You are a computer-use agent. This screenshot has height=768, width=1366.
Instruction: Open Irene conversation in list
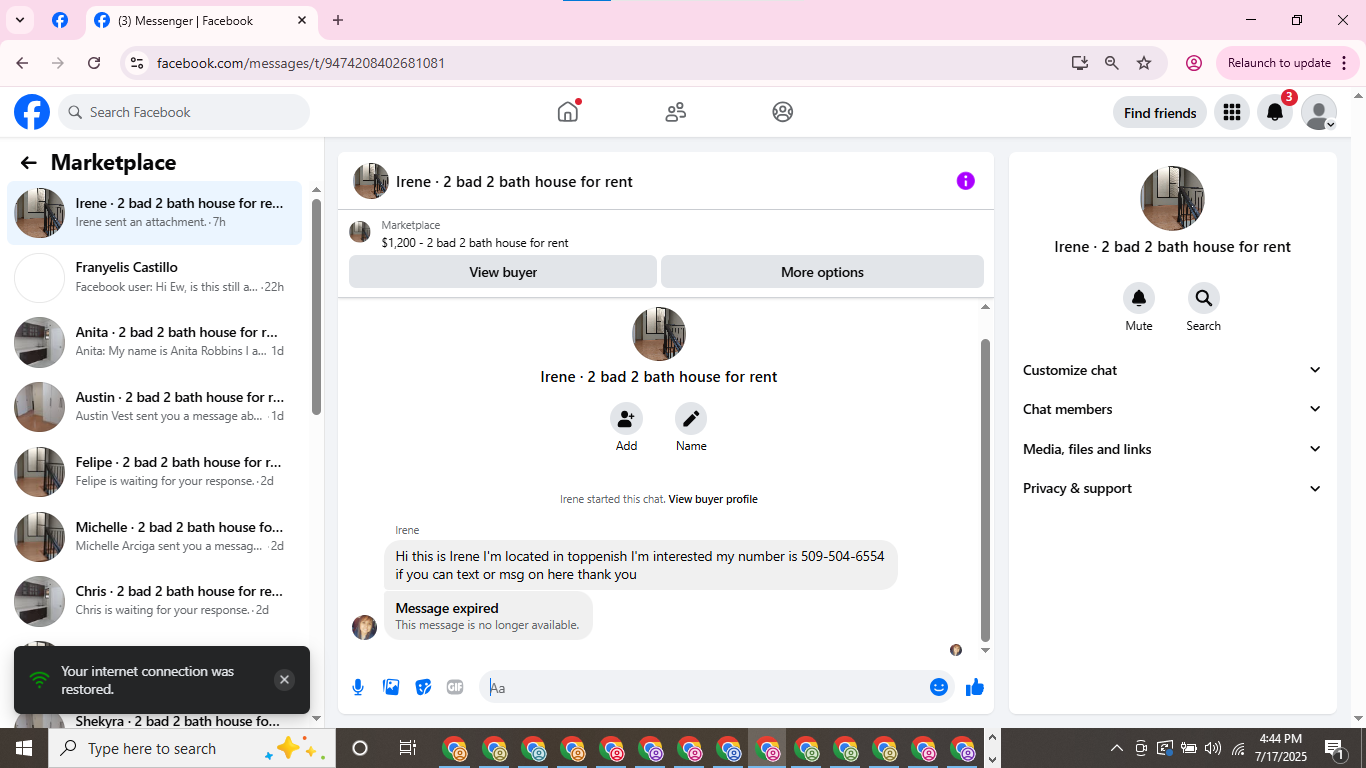(x=155, y=213)
